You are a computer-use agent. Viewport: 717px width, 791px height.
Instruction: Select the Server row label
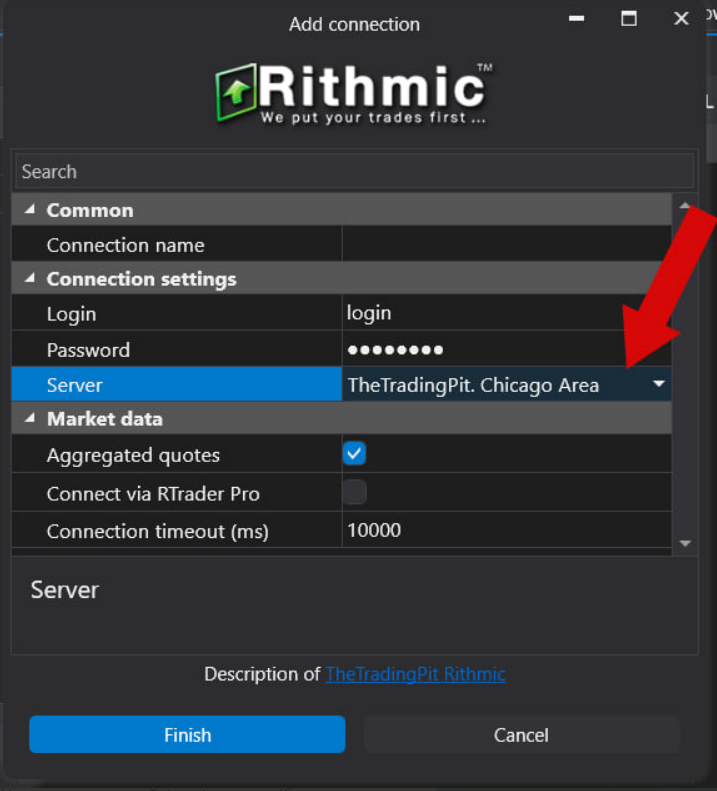coord(75,385)
